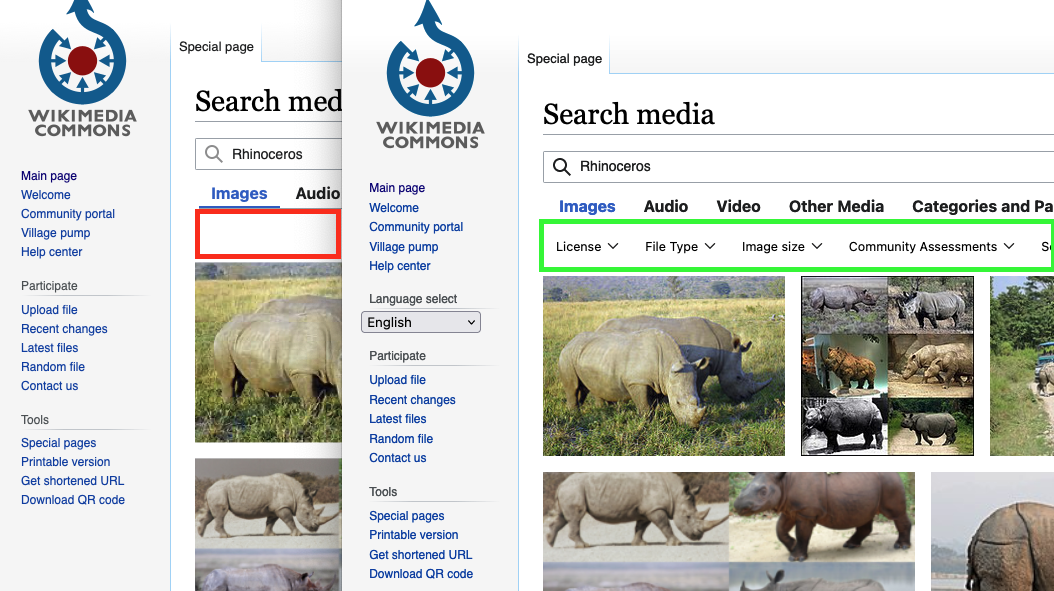This screenshot has width=1054, height=591.
Task: Open grazing rhinos thumbnail in right window
Action: pos(663,366)
